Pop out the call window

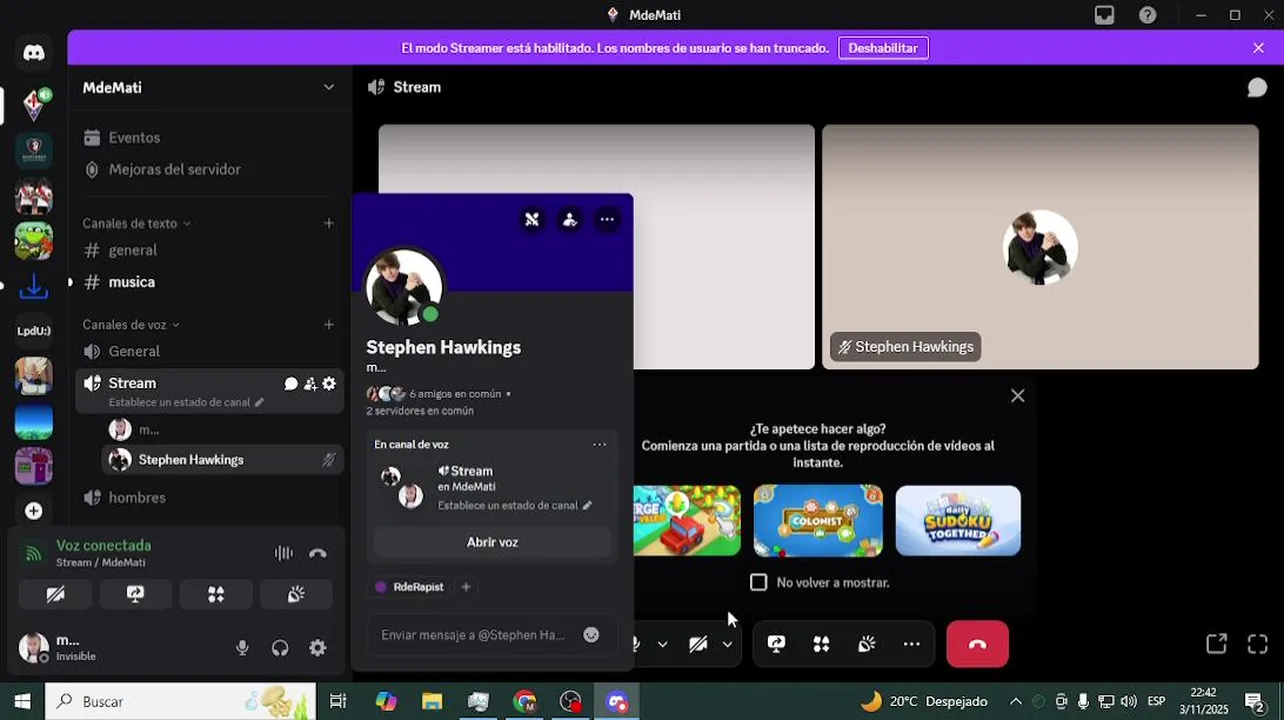pos(1216,645)
